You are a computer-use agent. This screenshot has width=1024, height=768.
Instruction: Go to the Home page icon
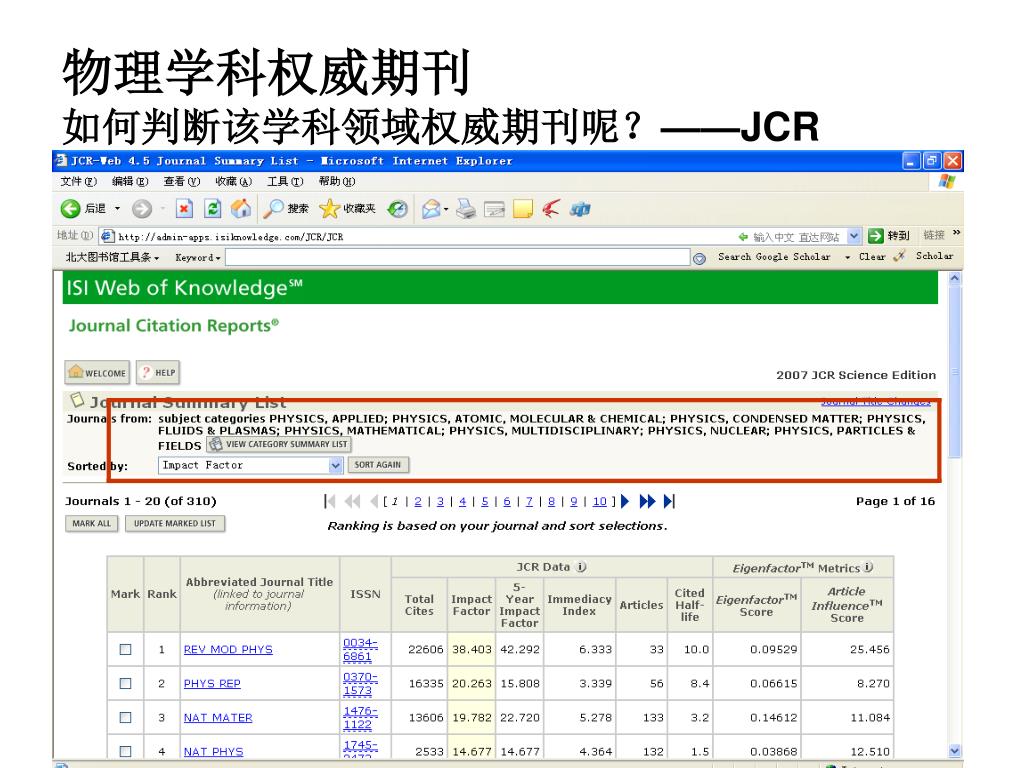point(241,208)
